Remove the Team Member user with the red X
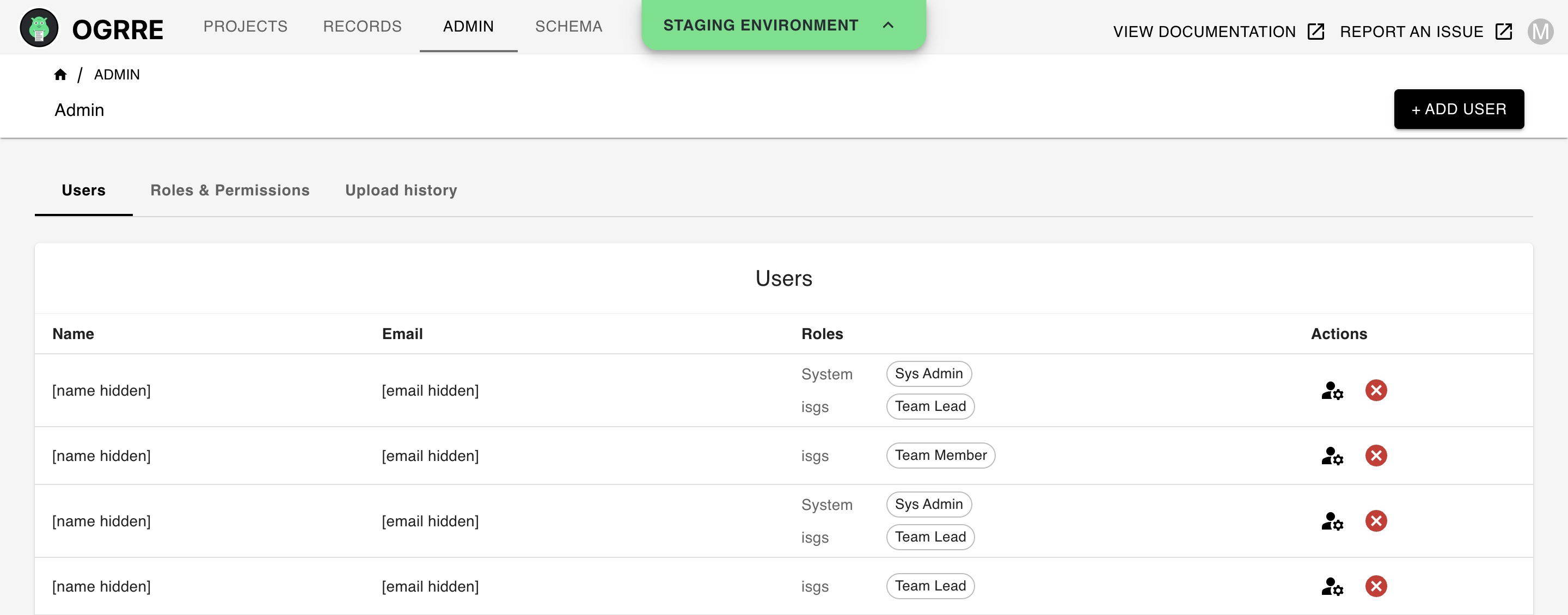Viewport: 1568px width, 615px height. 1376,456
